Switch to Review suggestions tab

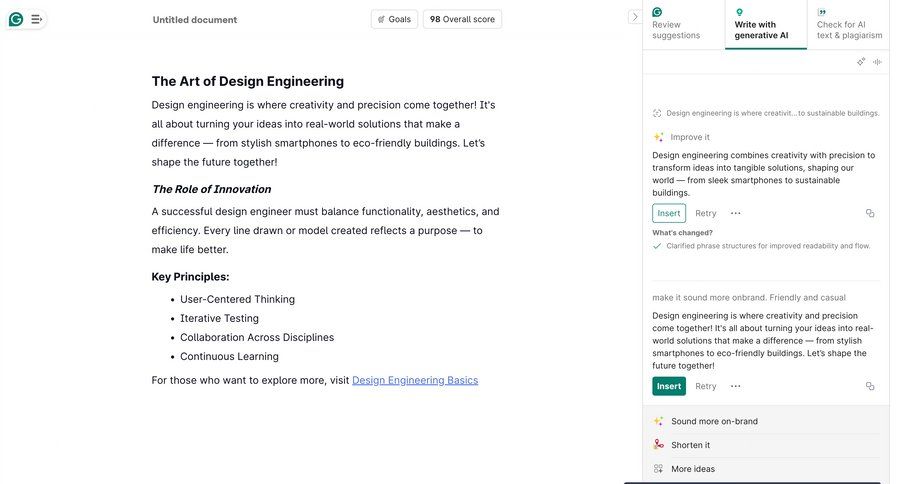click(683, 25)
